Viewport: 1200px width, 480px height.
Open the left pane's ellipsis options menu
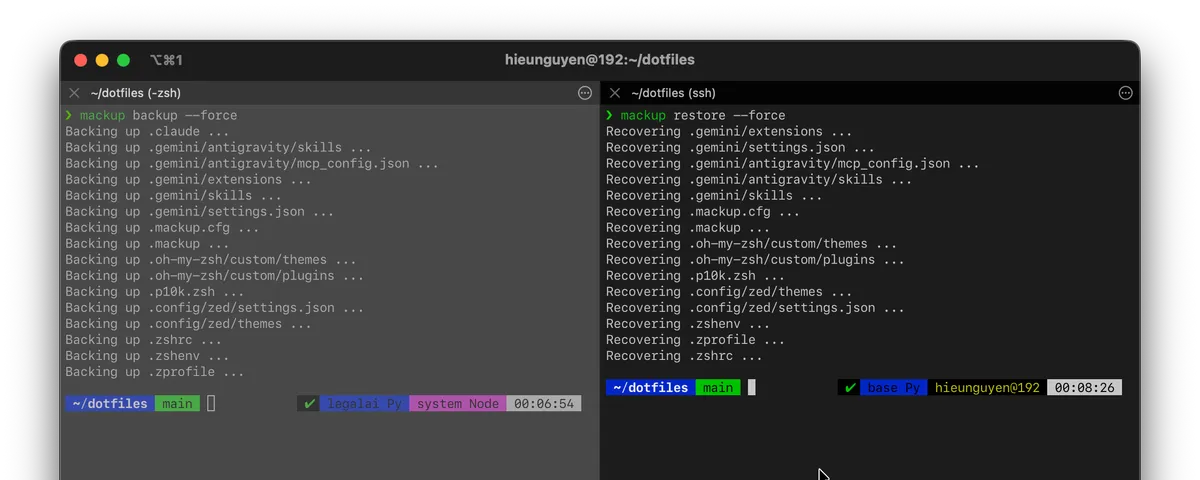coord(585,93)
